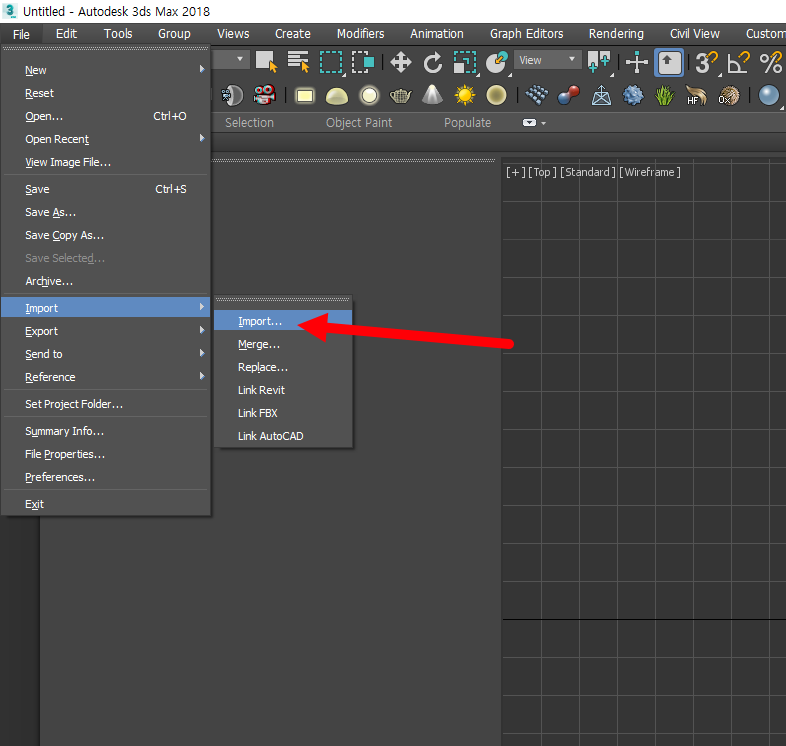The image size is (786, 746).
Task: Expand the Export submenu
Action: coord(106,331)
